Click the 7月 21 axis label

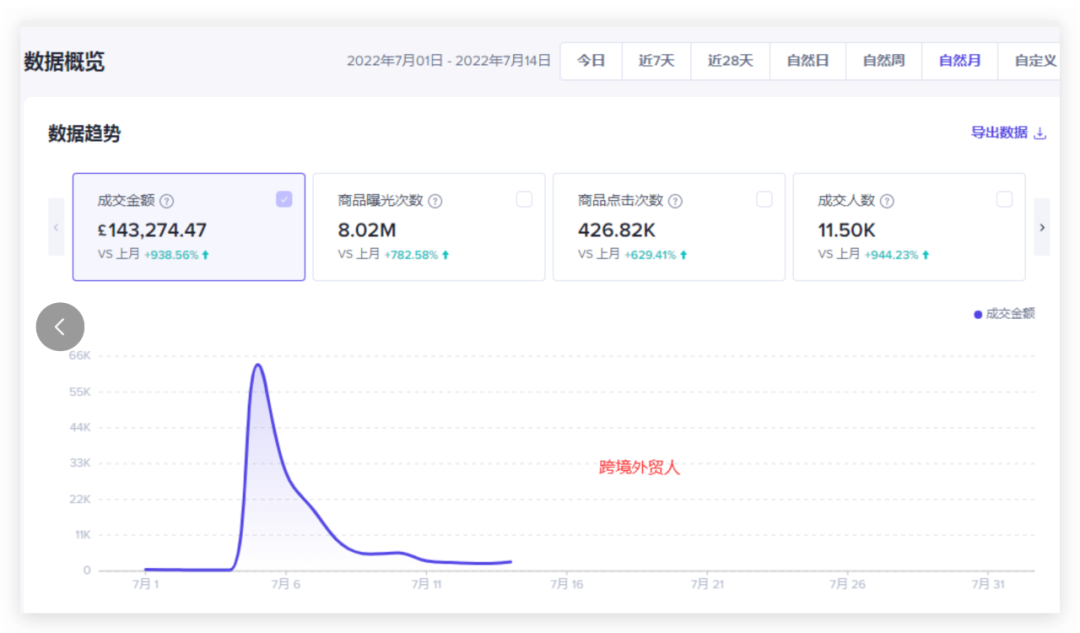(x=707, y=584)
